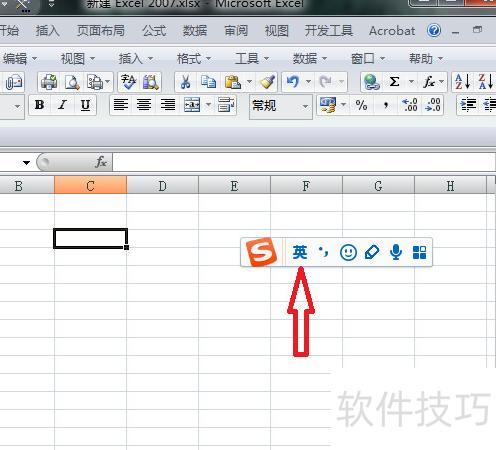496x450 pixels.
Task: Open Sogou emoji smiley panel
Action: pyautogui.click(x=348, y=252)
